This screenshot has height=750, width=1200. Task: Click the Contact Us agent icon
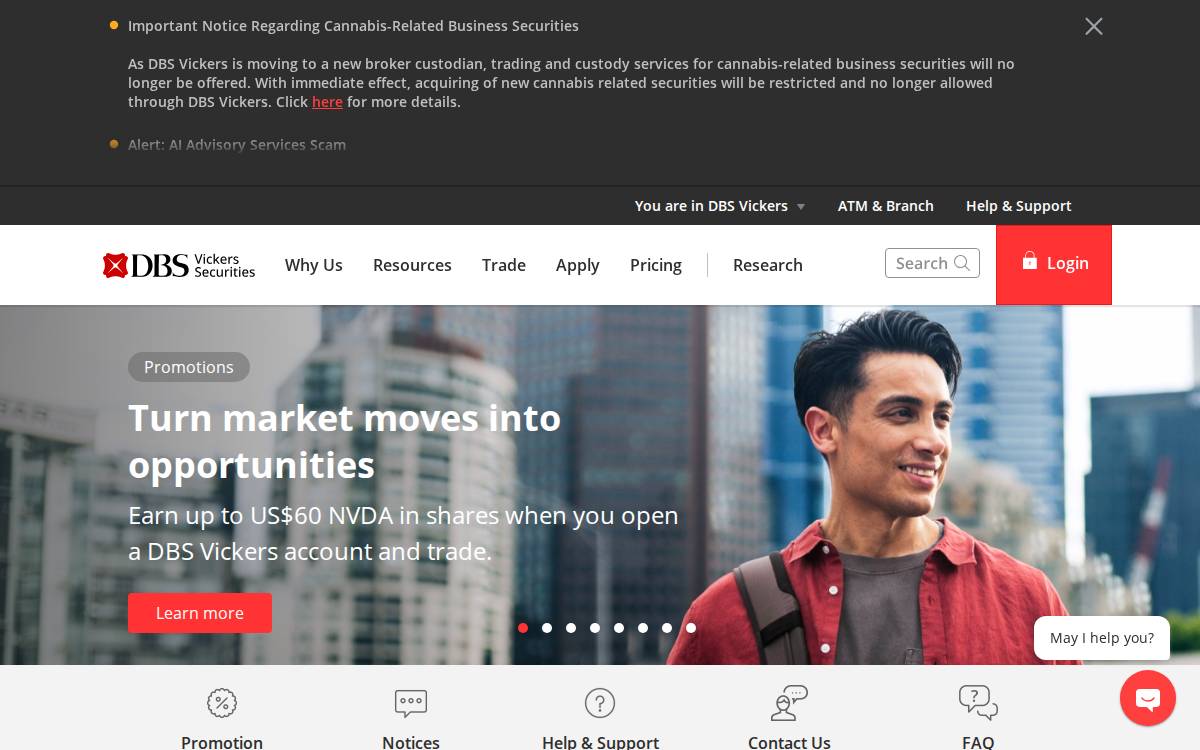point(789,703)
